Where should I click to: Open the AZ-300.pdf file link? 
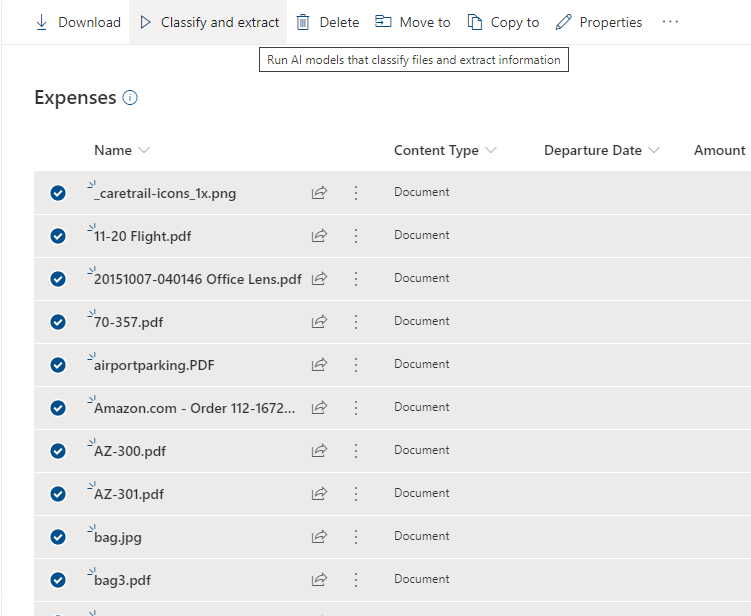click(130, 451)
